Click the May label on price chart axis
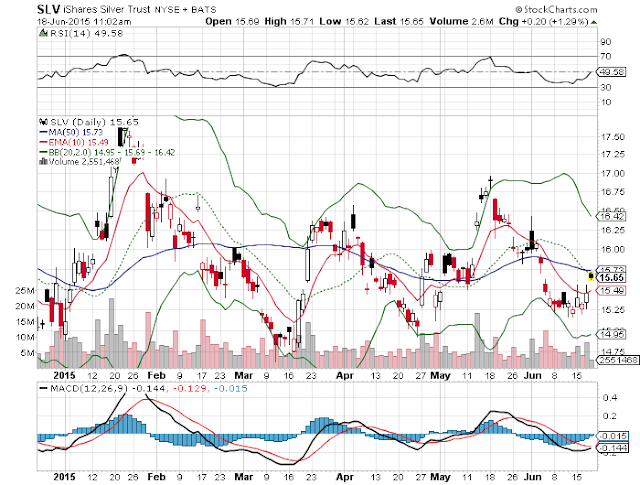 [x=440, y=375]
